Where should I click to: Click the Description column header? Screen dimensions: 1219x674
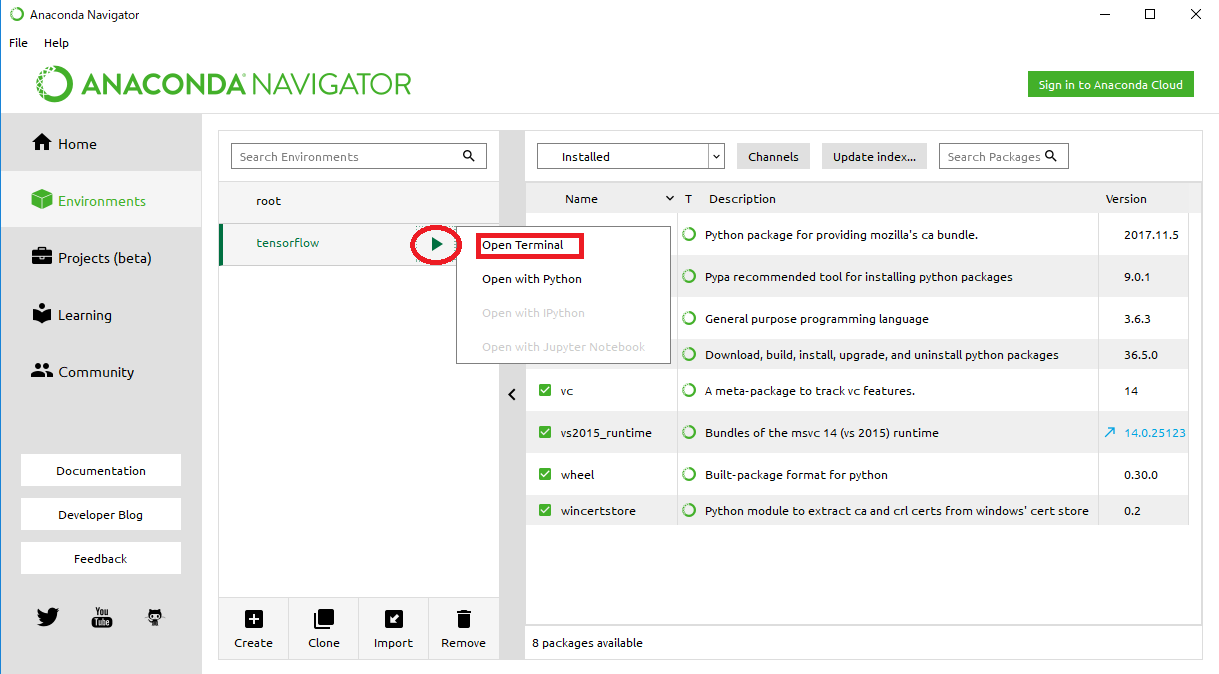click(742, 199)
